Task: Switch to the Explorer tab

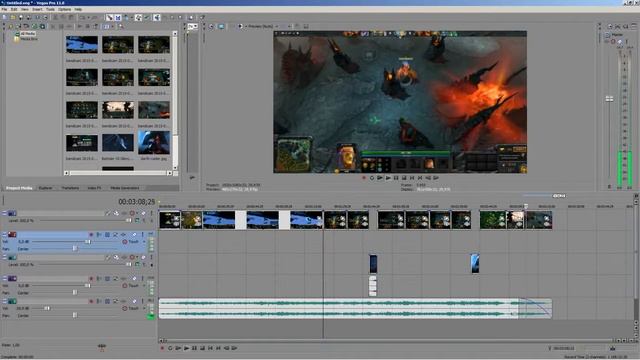Action: [45, 188]
